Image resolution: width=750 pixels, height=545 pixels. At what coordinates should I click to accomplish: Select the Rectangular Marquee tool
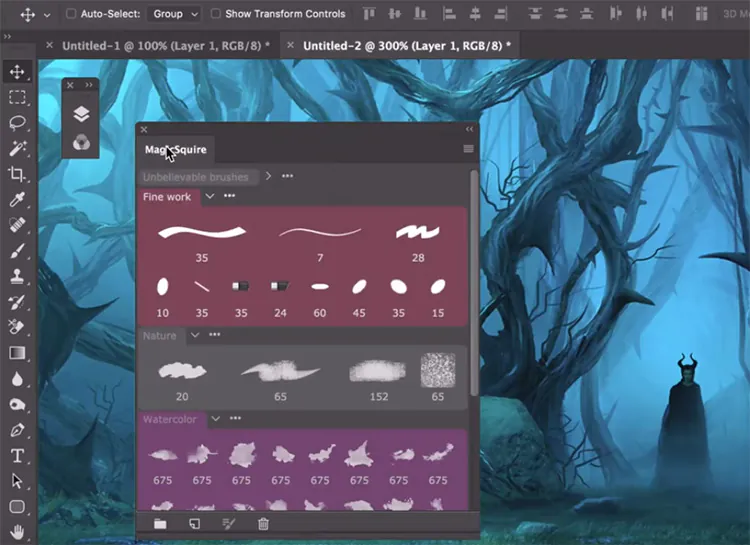click(x=17, y=97)
